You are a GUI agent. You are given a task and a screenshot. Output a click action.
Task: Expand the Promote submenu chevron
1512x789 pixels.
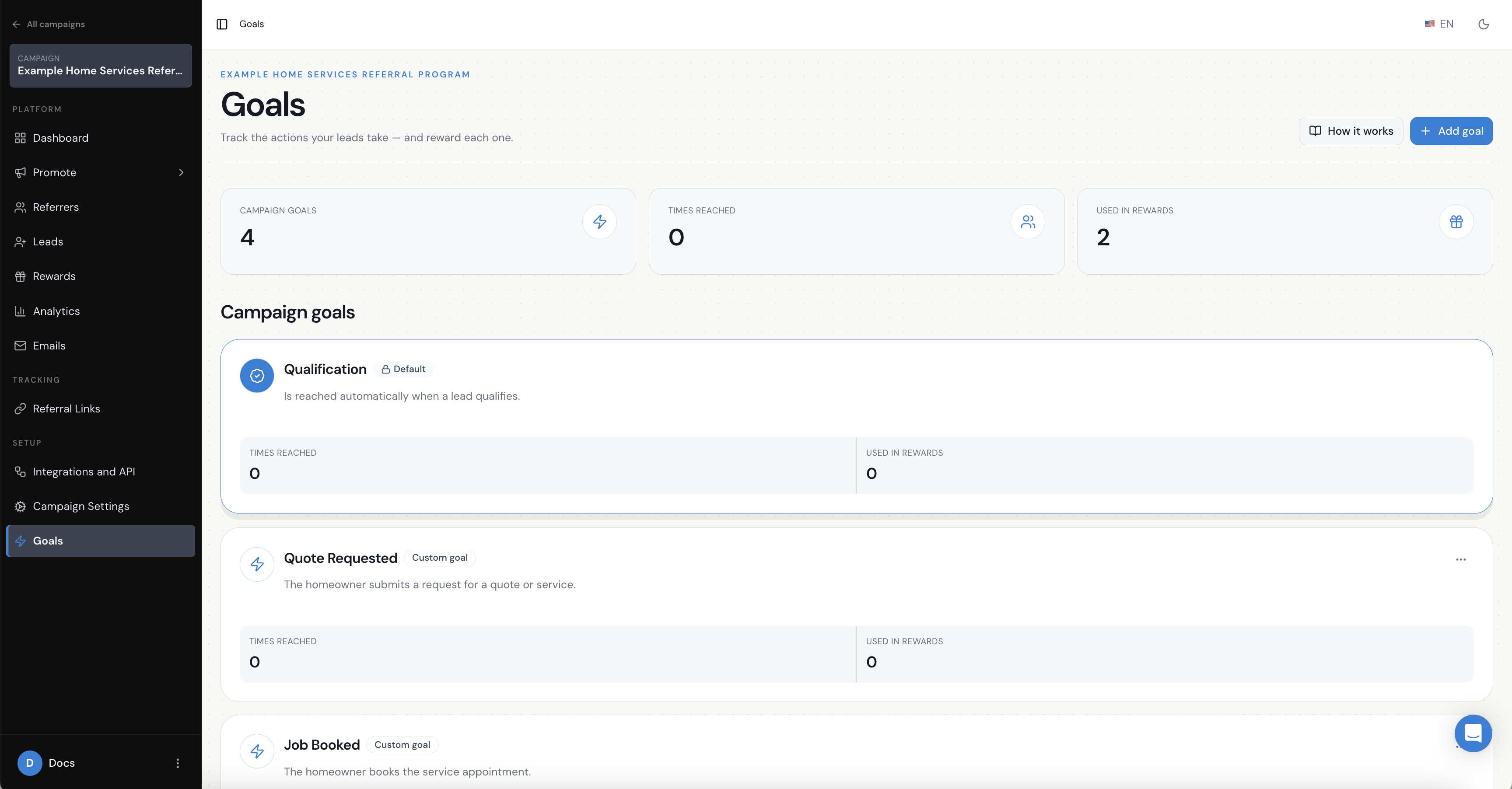point(181,172)
